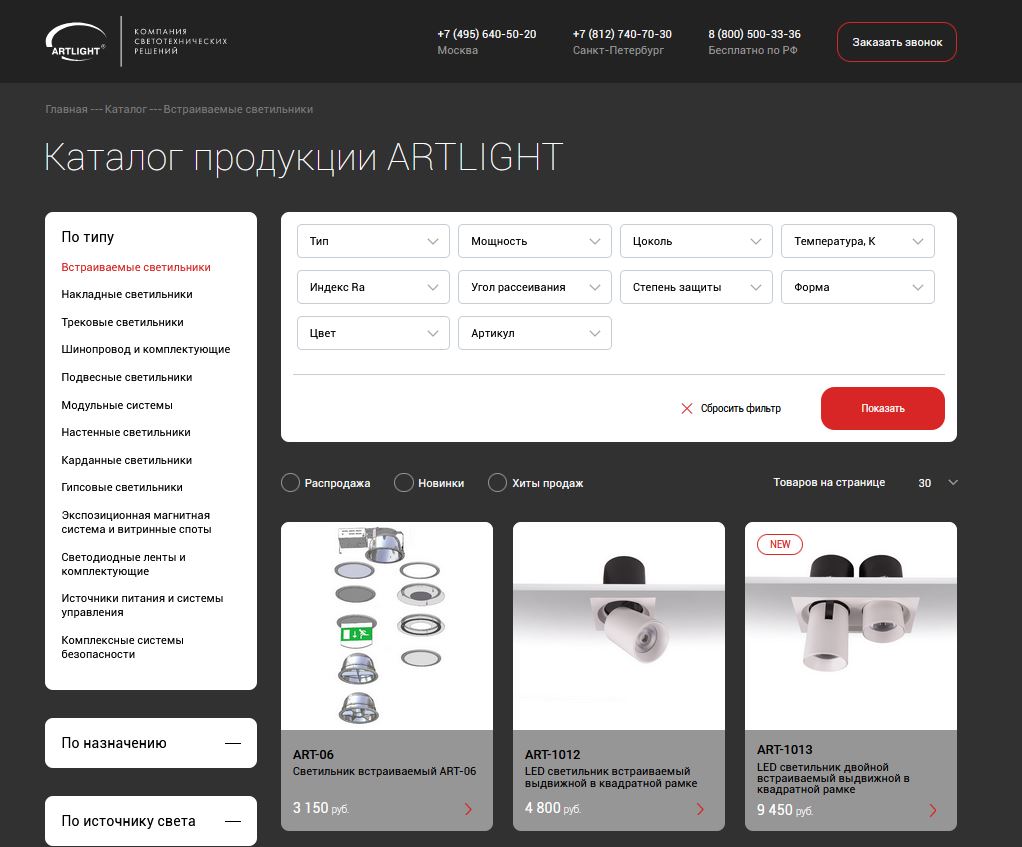Call toll-free number 8 (800) 500-33-36
This screenshot has height=847, width=1022.
click(754, 34)
